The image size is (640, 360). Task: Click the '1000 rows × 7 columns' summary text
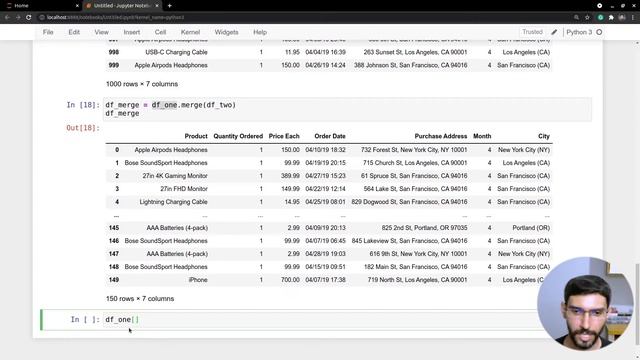point(142,84)
